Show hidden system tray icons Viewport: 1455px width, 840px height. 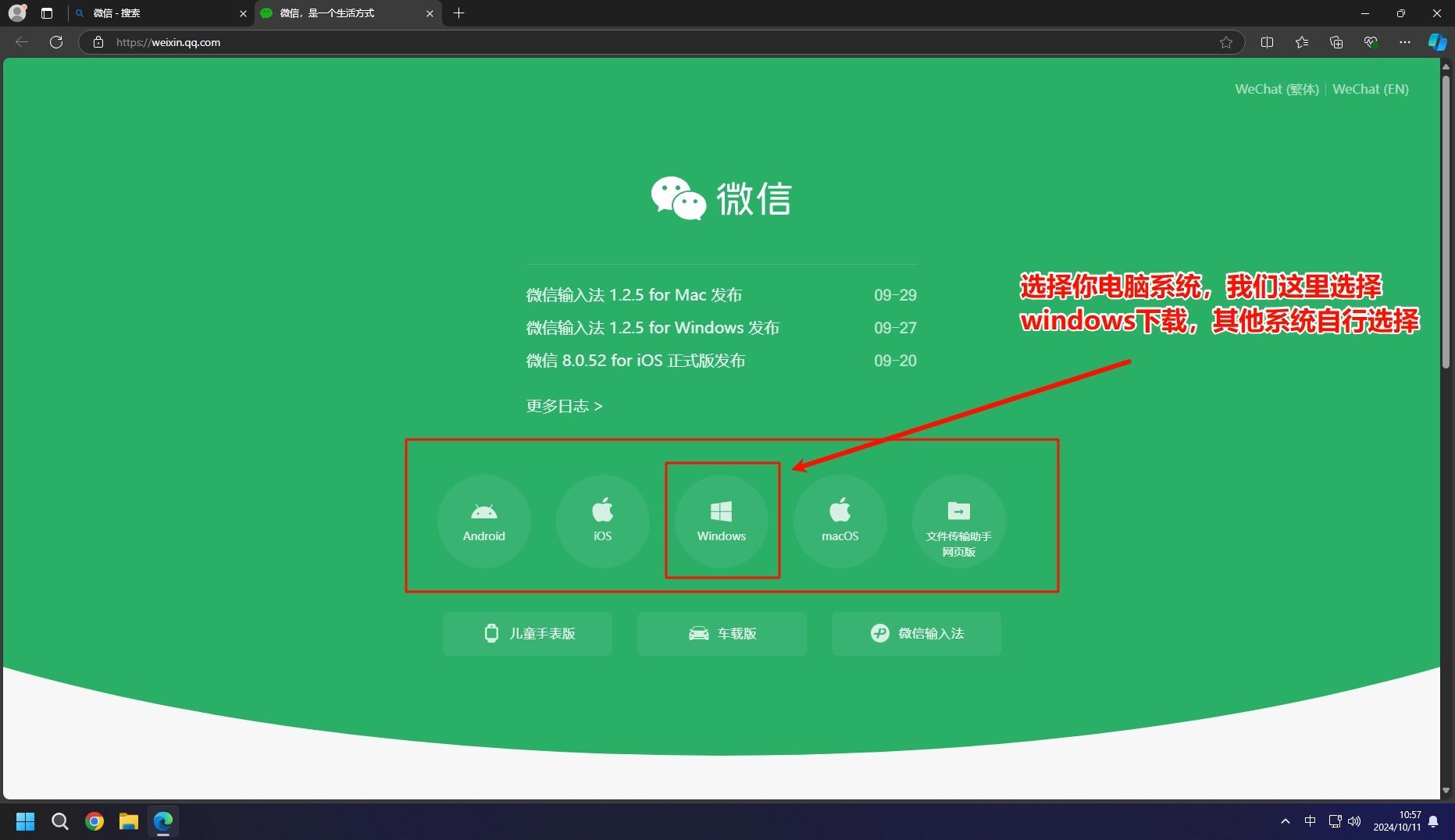[x=1285, y=821]
